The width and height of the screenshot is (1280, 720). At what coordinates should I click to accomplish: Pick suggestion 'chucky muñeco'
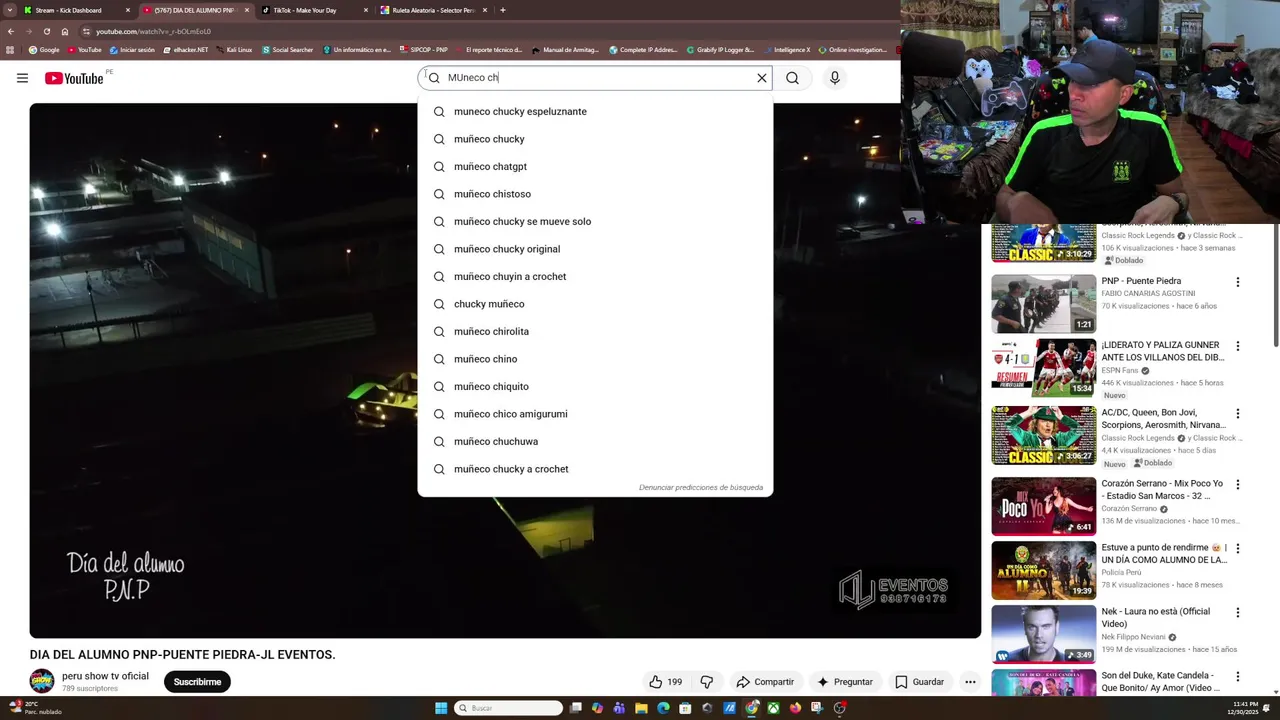595,304
